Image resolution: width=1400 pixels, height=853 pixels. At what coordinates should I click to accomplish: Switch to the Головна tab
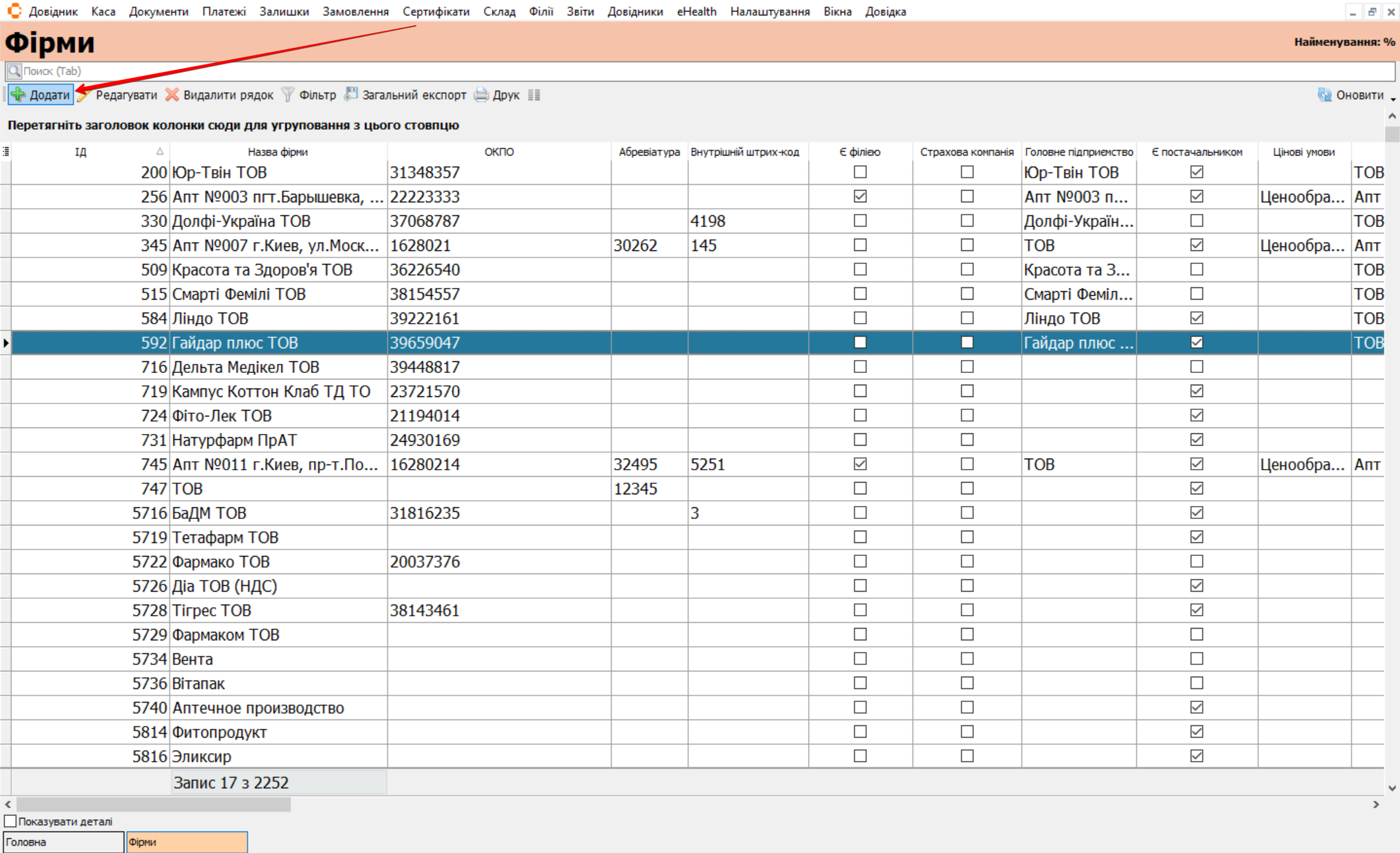click(x=62, y=842)
